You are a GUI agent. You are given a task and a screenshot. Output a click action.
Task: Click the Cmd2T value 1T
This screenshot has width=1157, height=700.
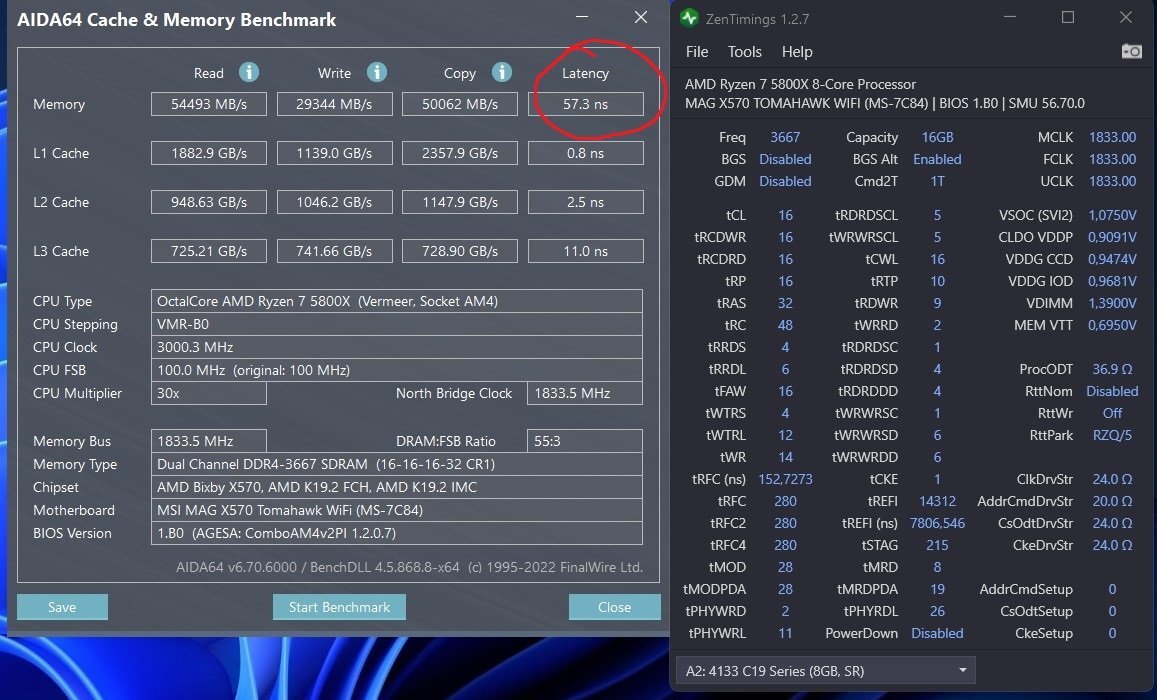[937, 181]
